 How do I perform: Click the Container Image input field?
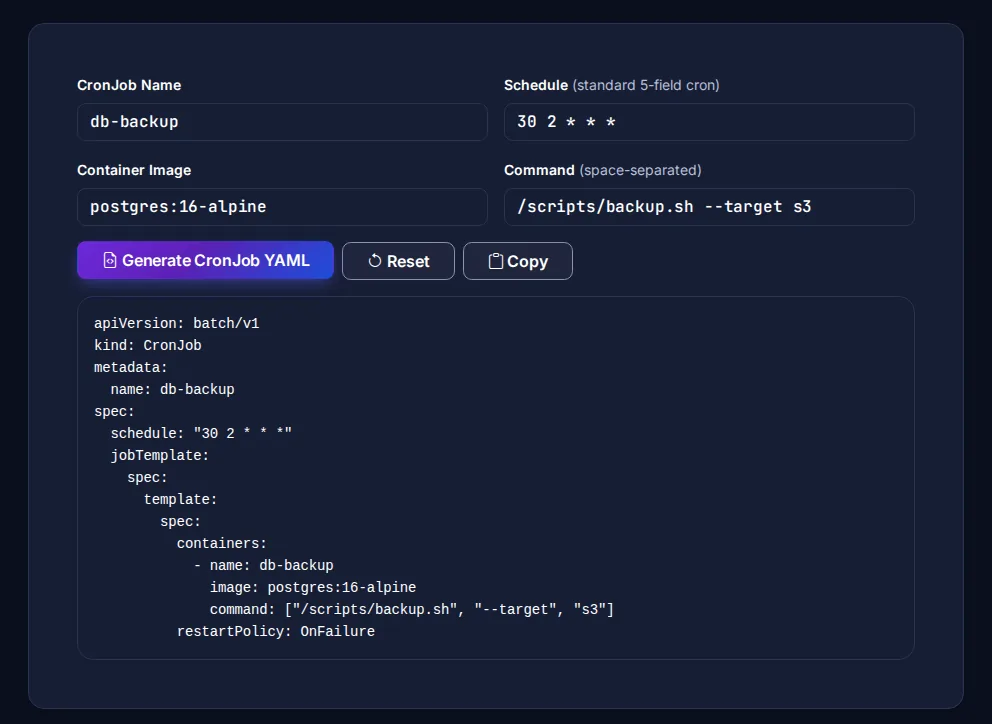tap(282, 206)
